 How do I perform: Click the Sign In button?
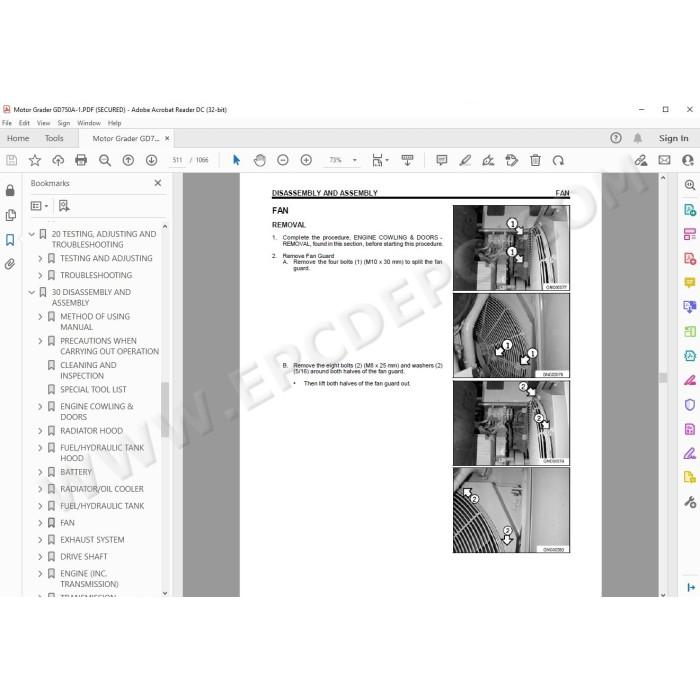674,138
